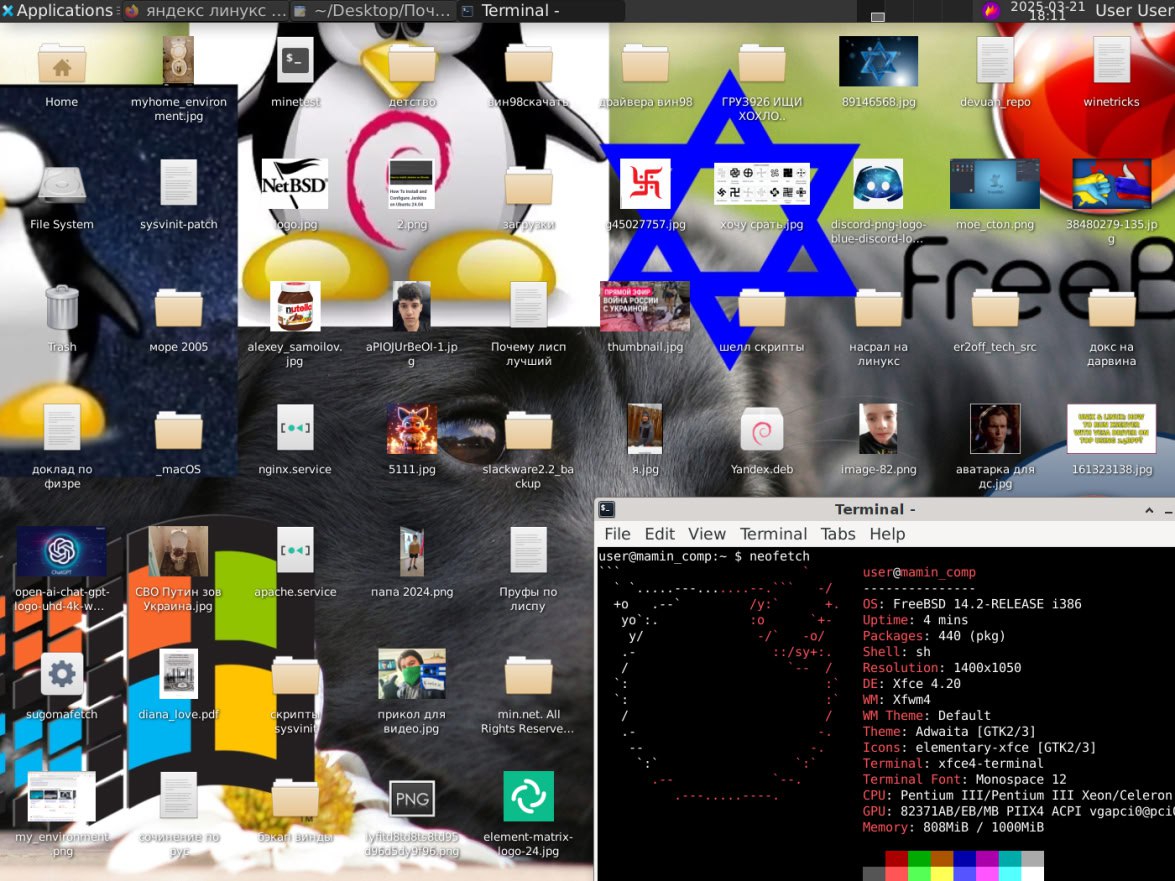Open the Terminal menu in menubar
The width and height of the screenshot is (1175, 881).
click(x=773, y=534)
